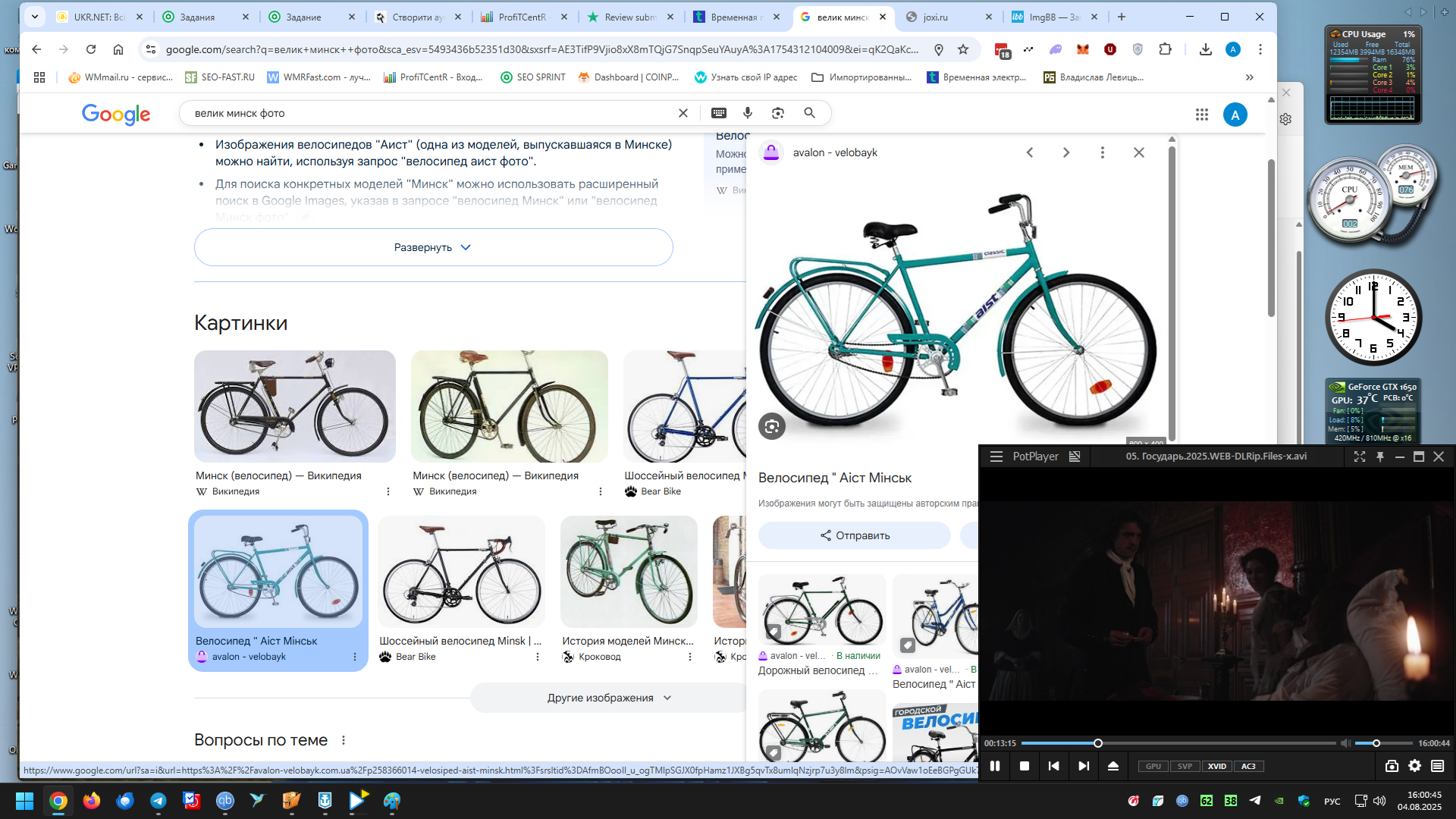Open the green История моделей Минск thumbnail
The width and height of the screenshot is (1456, 819).
click(x=629, y=572)
